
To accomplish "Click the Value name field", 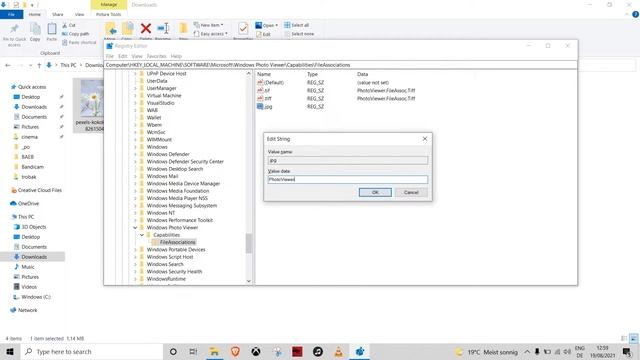I will point(348,160).
